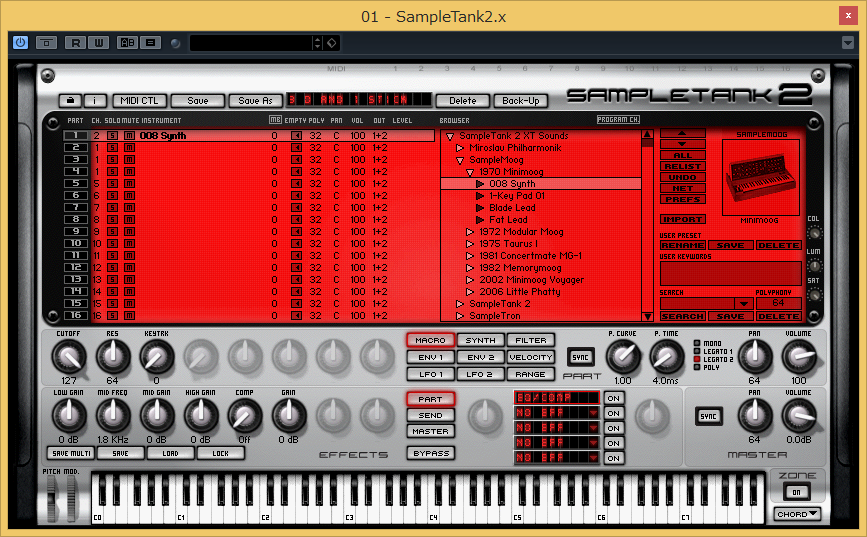
Task: Click the A/B compare settings icon
Action: pyautogui.click(x=127, y=43)
